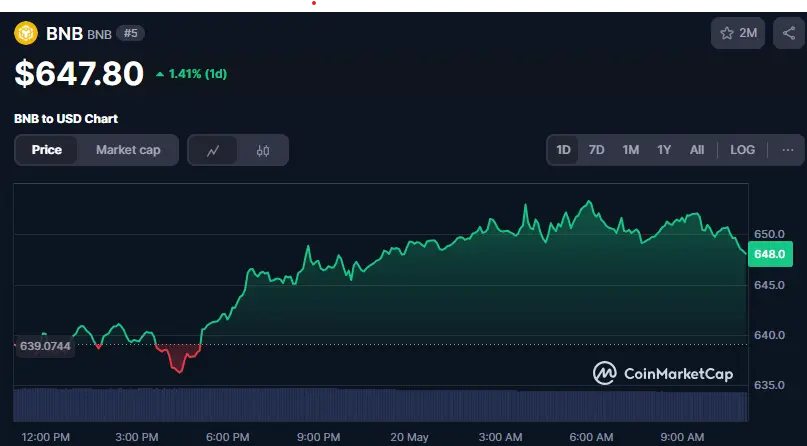Choose the All time range
The width and height of the screenshot is (807, 446).
click(697, 150)
